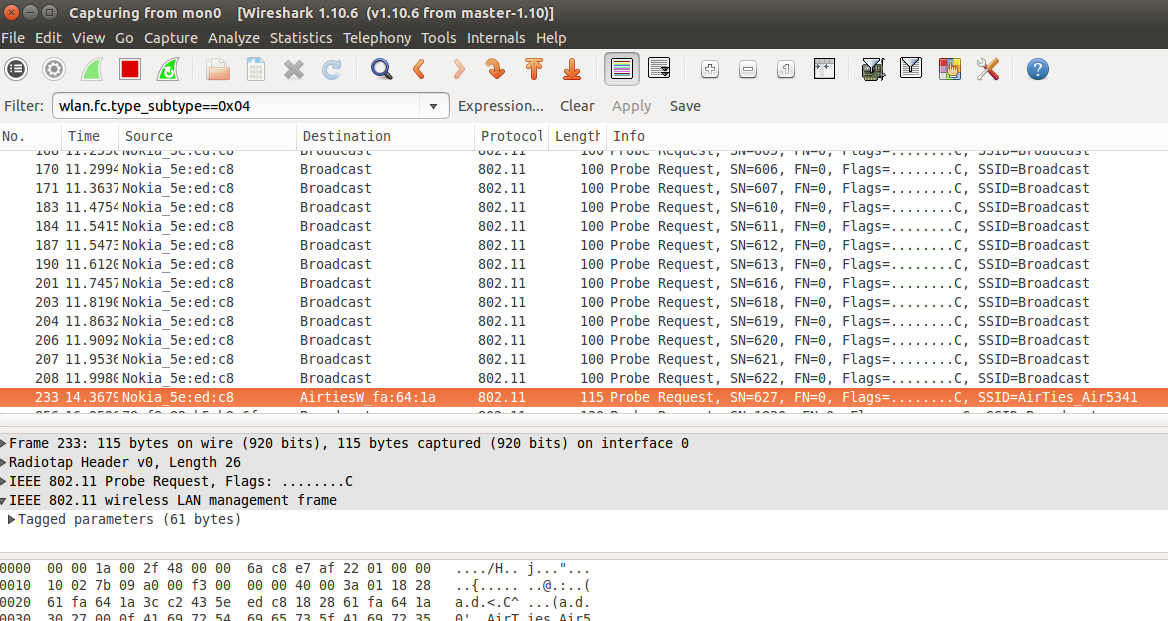Expand the Tagged parameters tree node

12,520
